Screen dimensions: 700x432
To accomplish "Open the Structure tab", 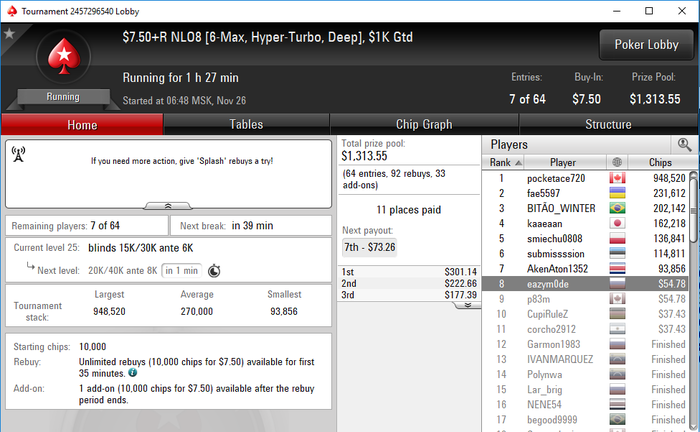I will point(608,125).
